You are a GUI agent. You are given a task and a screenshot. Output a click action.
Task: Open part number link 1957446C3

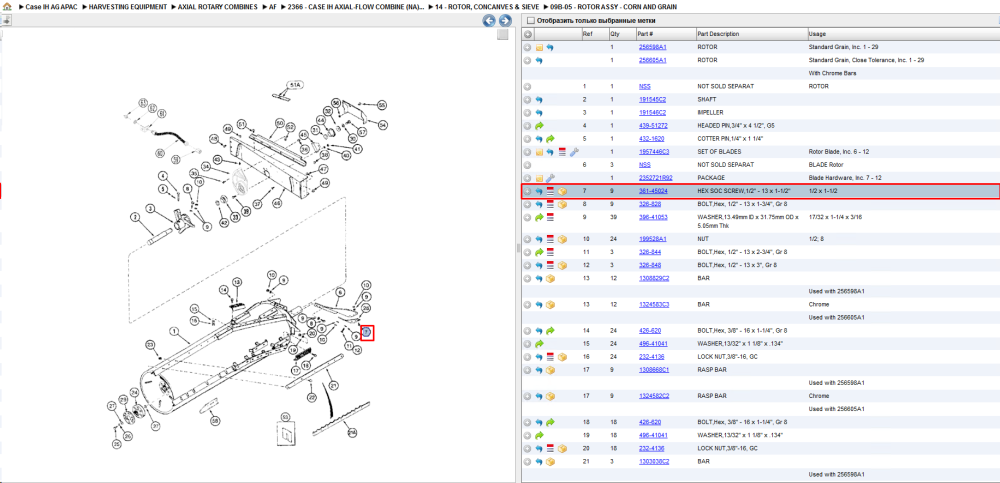654,152
